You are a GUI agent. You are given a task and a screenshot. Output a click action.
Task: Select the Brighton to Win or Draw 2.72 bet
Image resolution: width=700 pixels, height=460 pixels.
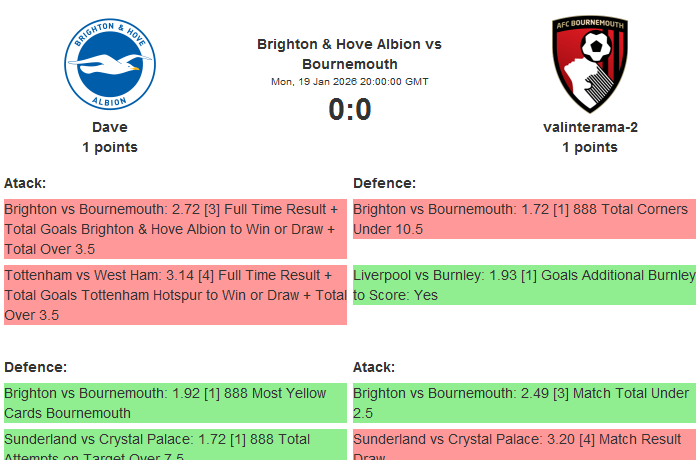[175, 229]
